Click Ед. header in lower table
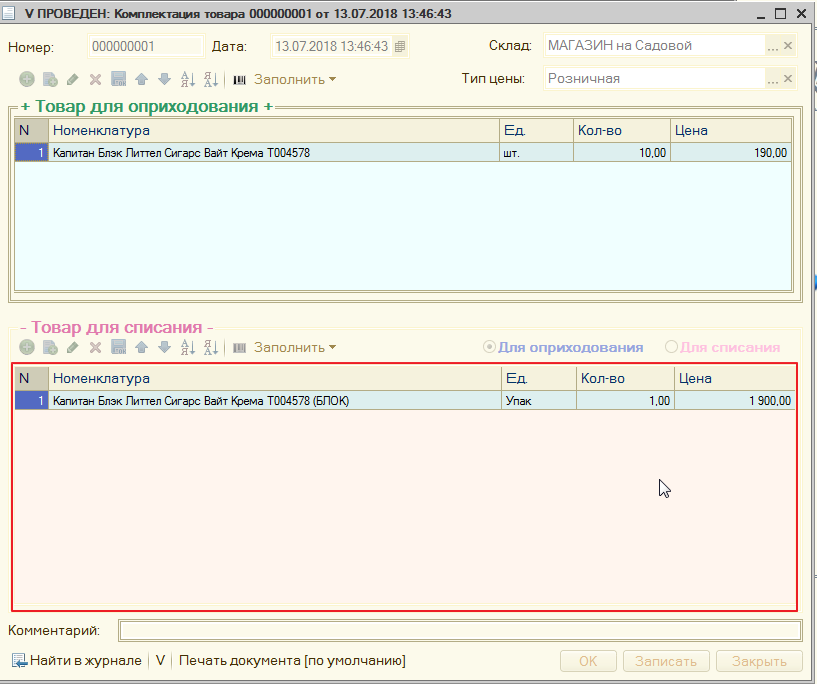Image resolution: width=817 pixels, height=684 pixels. (x=539, y=378)
